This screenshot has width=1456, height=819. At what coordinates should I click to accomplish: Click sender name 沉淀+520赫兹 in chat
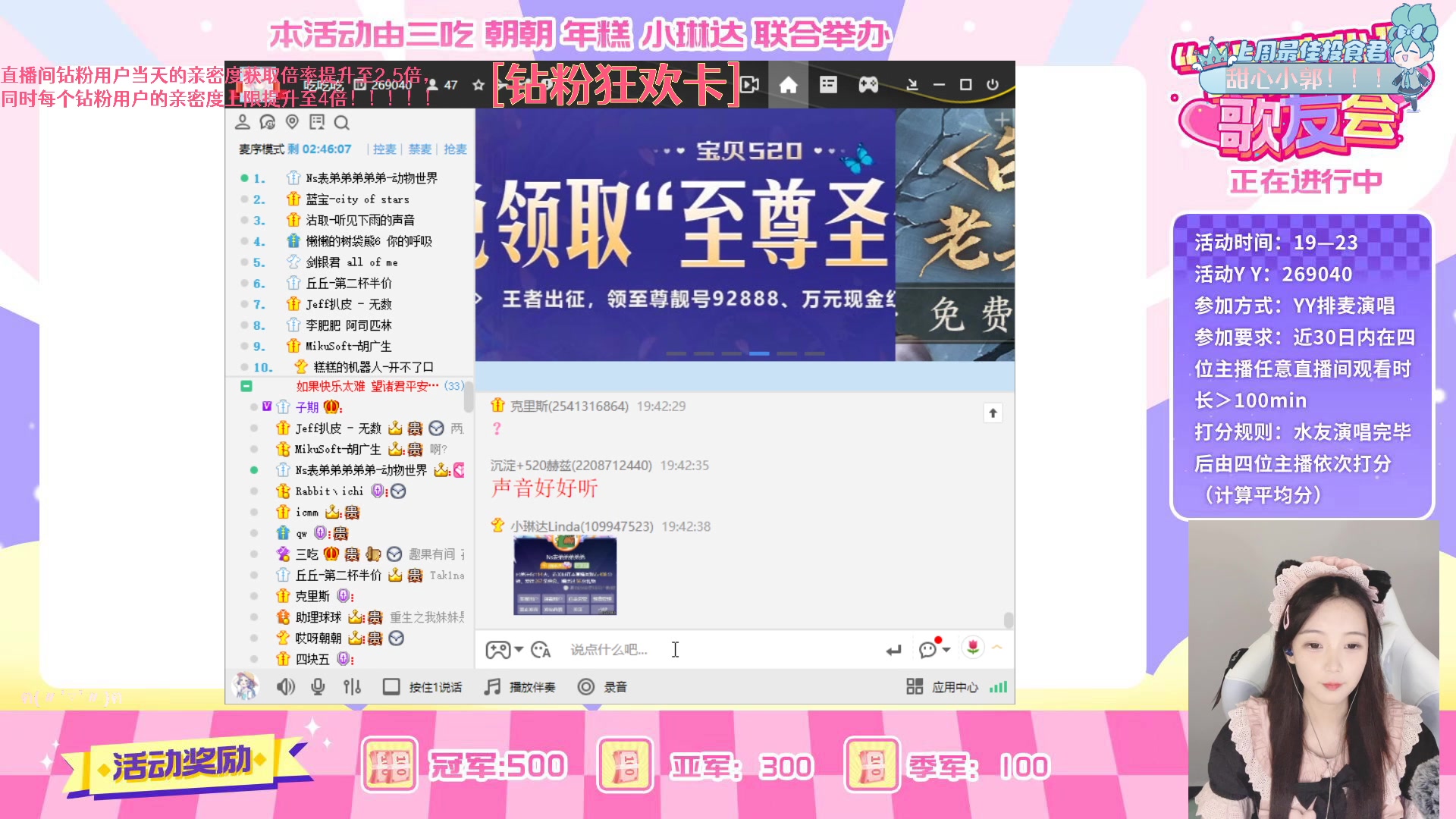(x=571, y=466)
